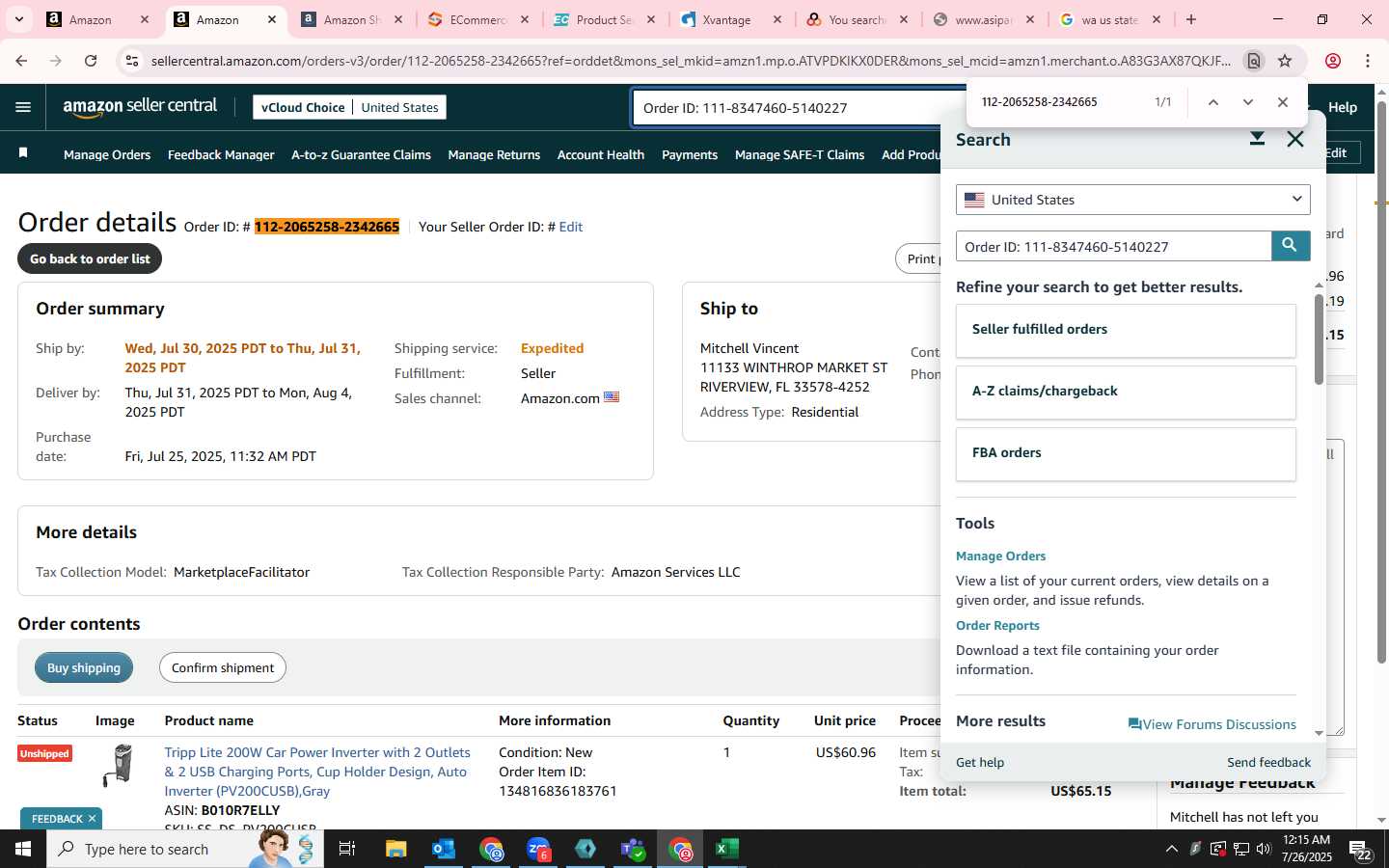Open the Seller Central hamburger menu
This screenshot has height=868, width=1389.
click(23, 107)
